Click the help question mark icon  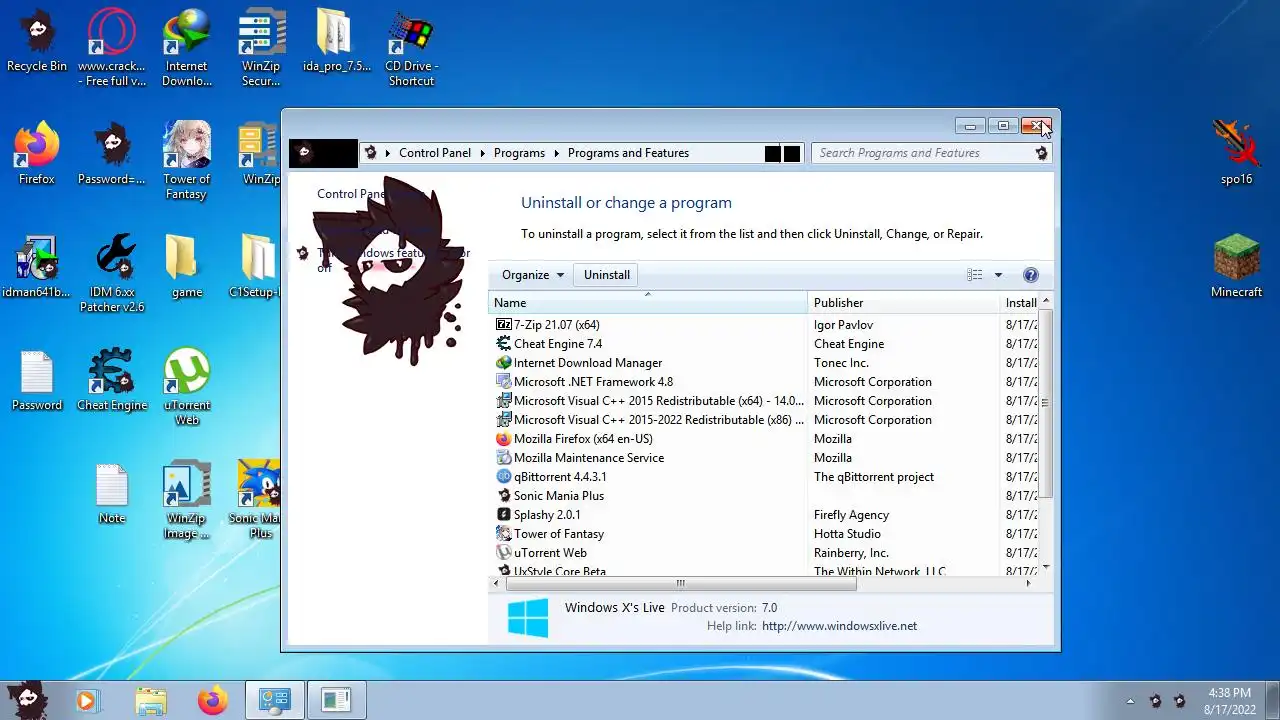(x=1031, y=275)
